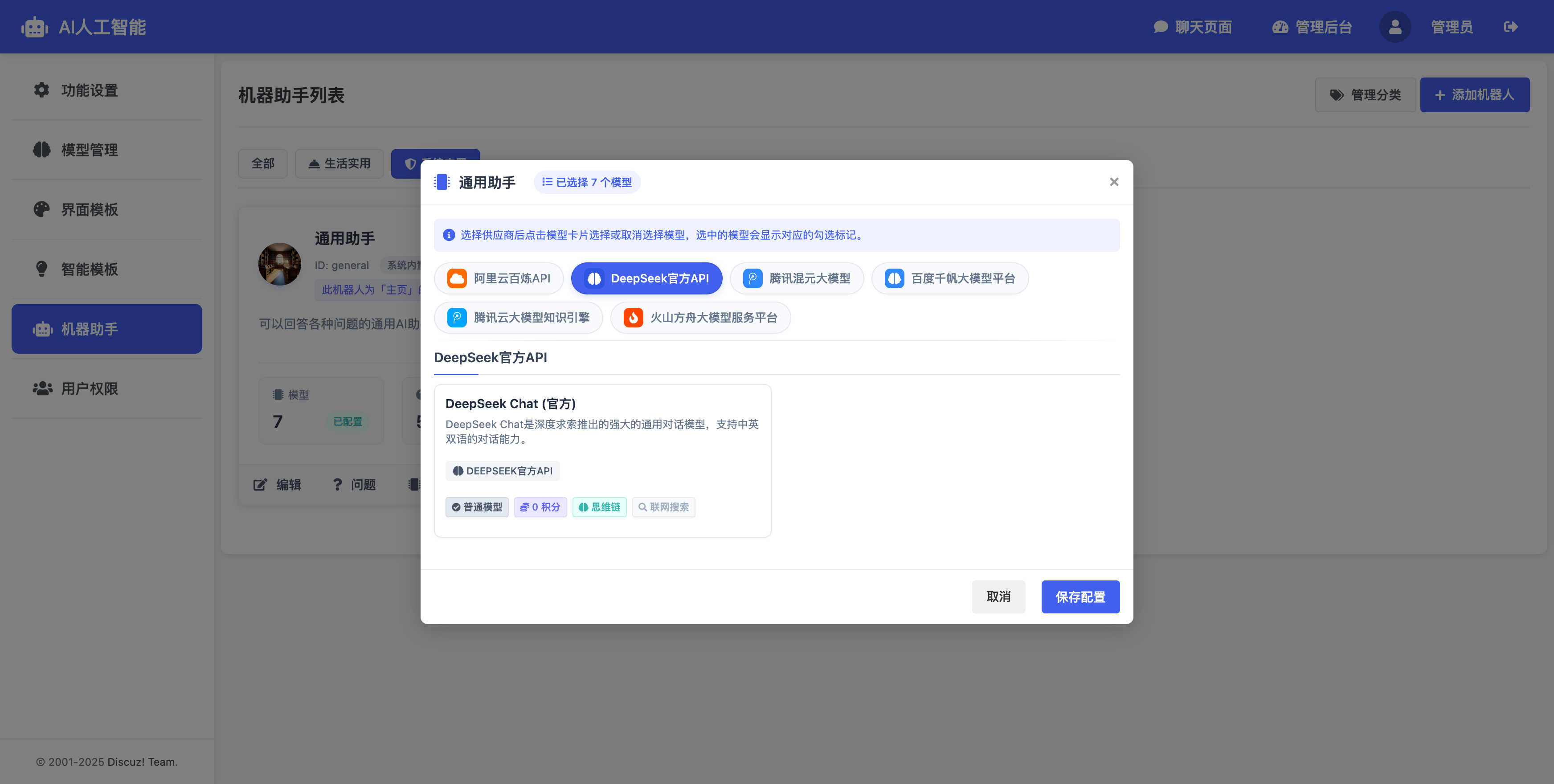The width and height of the screenshot is (1554, 784).
Task: Click the 联网搜索 tag
Action: 663,507
